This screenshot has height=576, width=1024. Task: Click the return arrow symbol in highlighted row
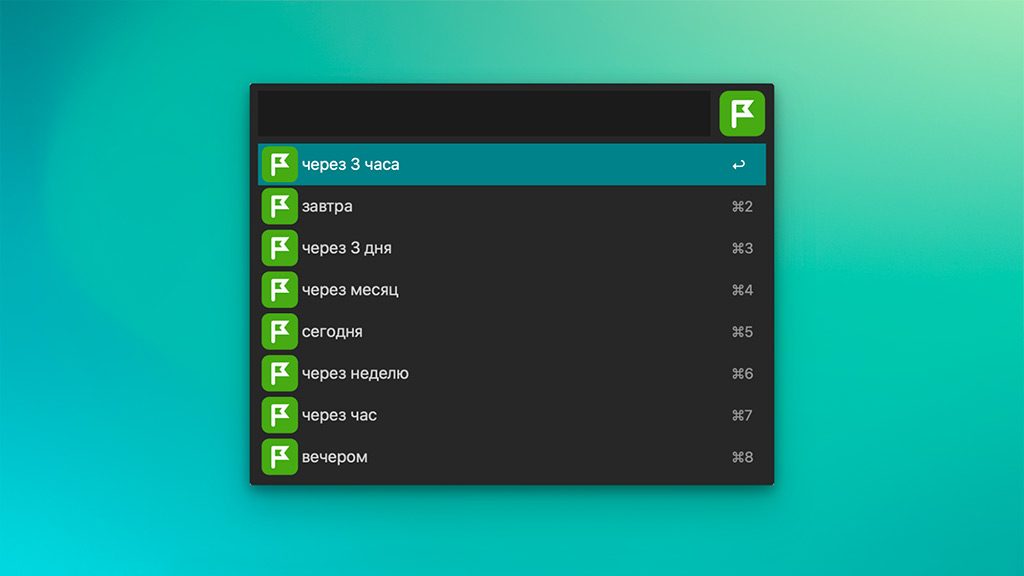pyautogui.click(x=739, y=165)
